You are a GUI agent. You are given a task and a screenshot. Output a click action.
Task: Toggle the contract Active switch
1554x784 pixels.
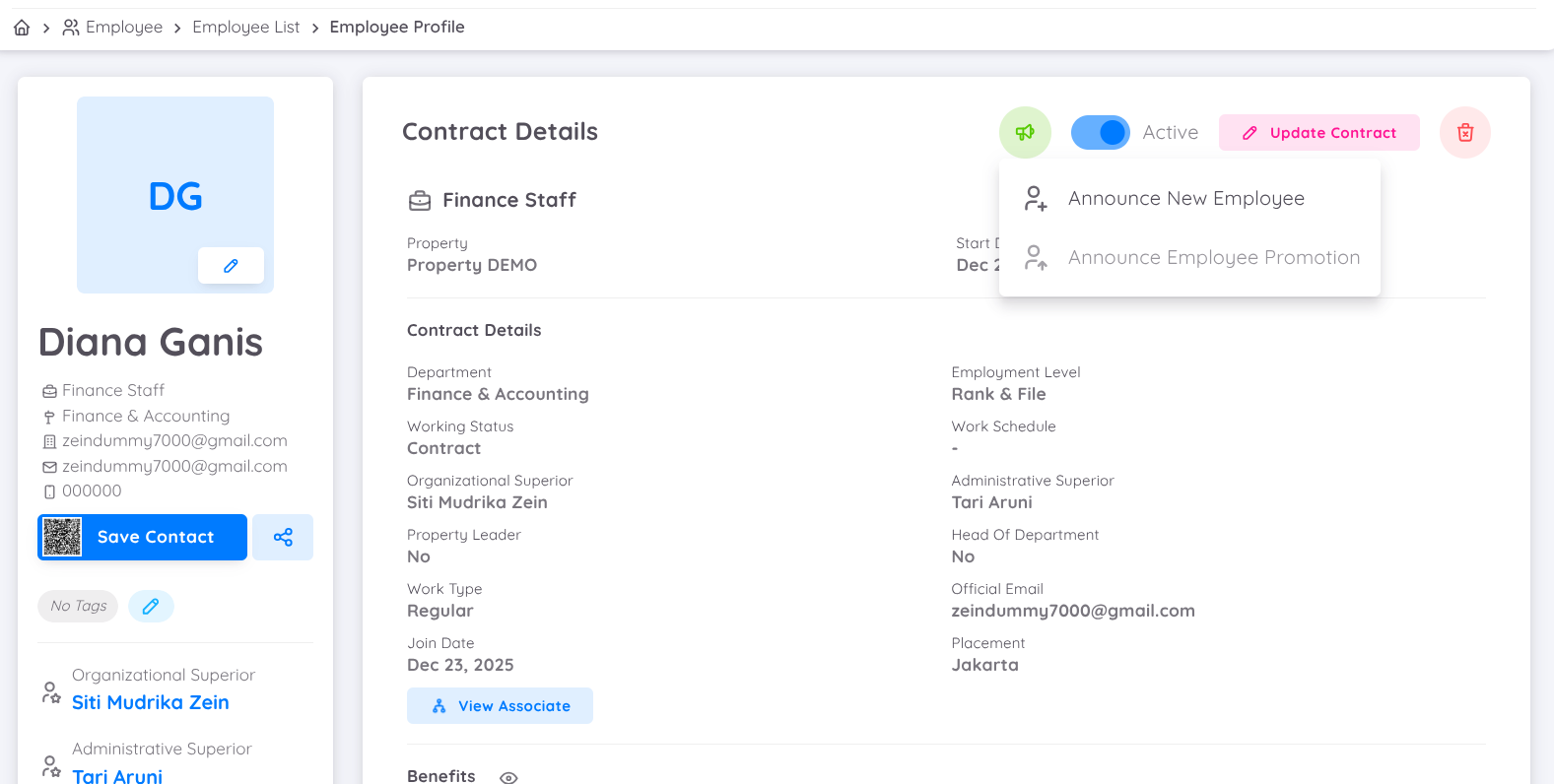click(1101, 132)
